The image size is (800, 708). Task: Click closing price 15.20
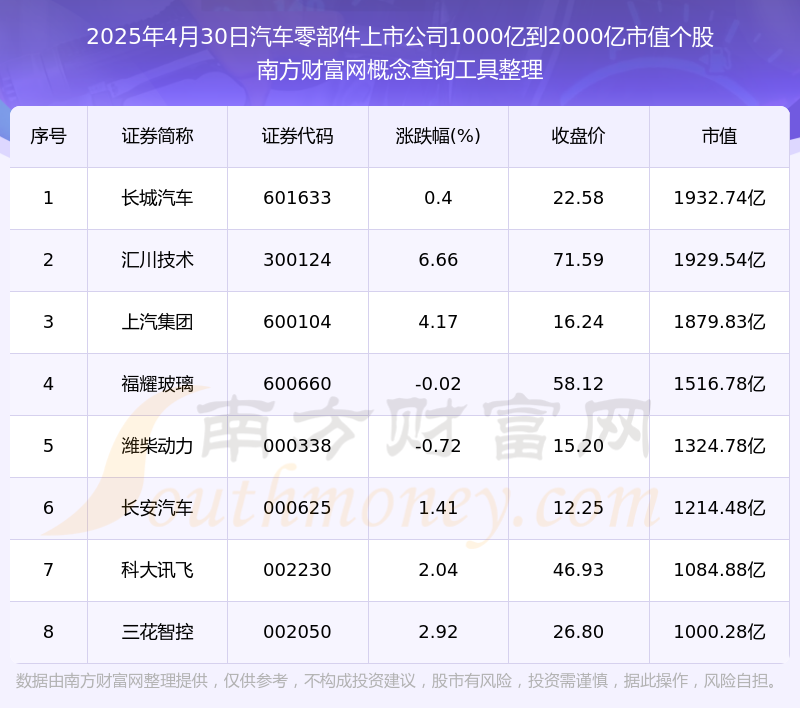tap(579, 446)
